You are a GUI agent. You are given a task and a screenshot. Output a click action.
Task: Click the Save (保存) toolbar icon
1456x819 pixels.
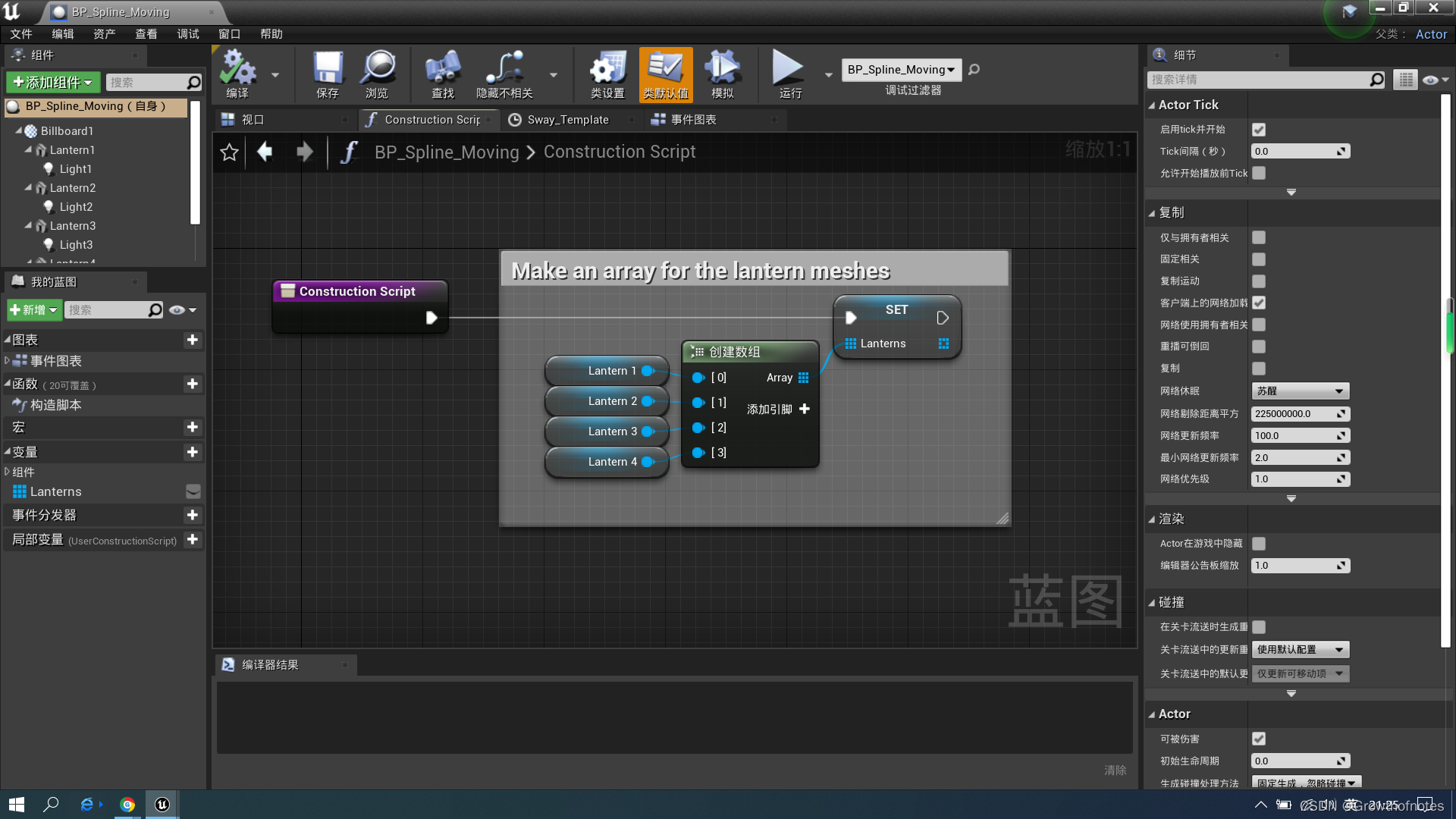[x=328, y=70]
